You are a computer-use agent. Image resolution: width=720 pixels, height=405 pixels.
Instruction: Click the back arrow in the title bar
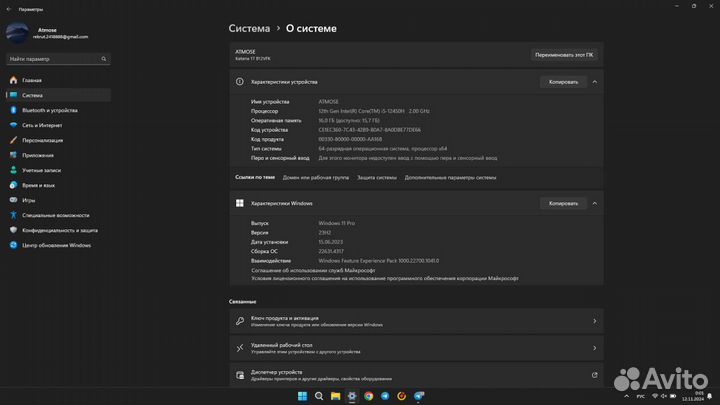coord(9,9)
